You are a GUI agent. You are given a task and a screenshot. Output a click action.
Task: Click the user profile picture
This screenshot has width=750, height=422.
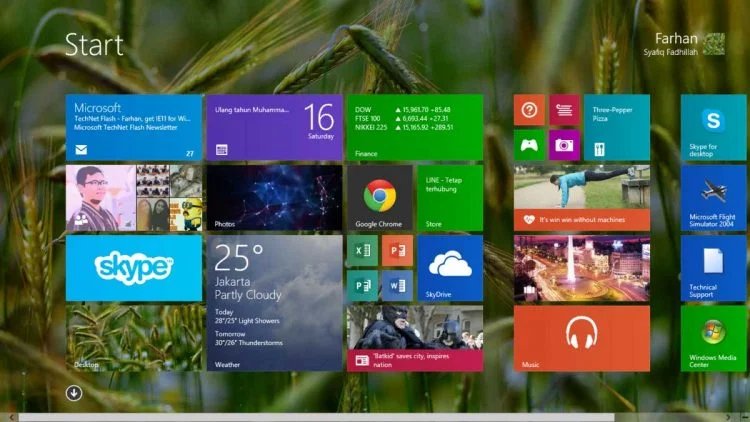(714, 44)
